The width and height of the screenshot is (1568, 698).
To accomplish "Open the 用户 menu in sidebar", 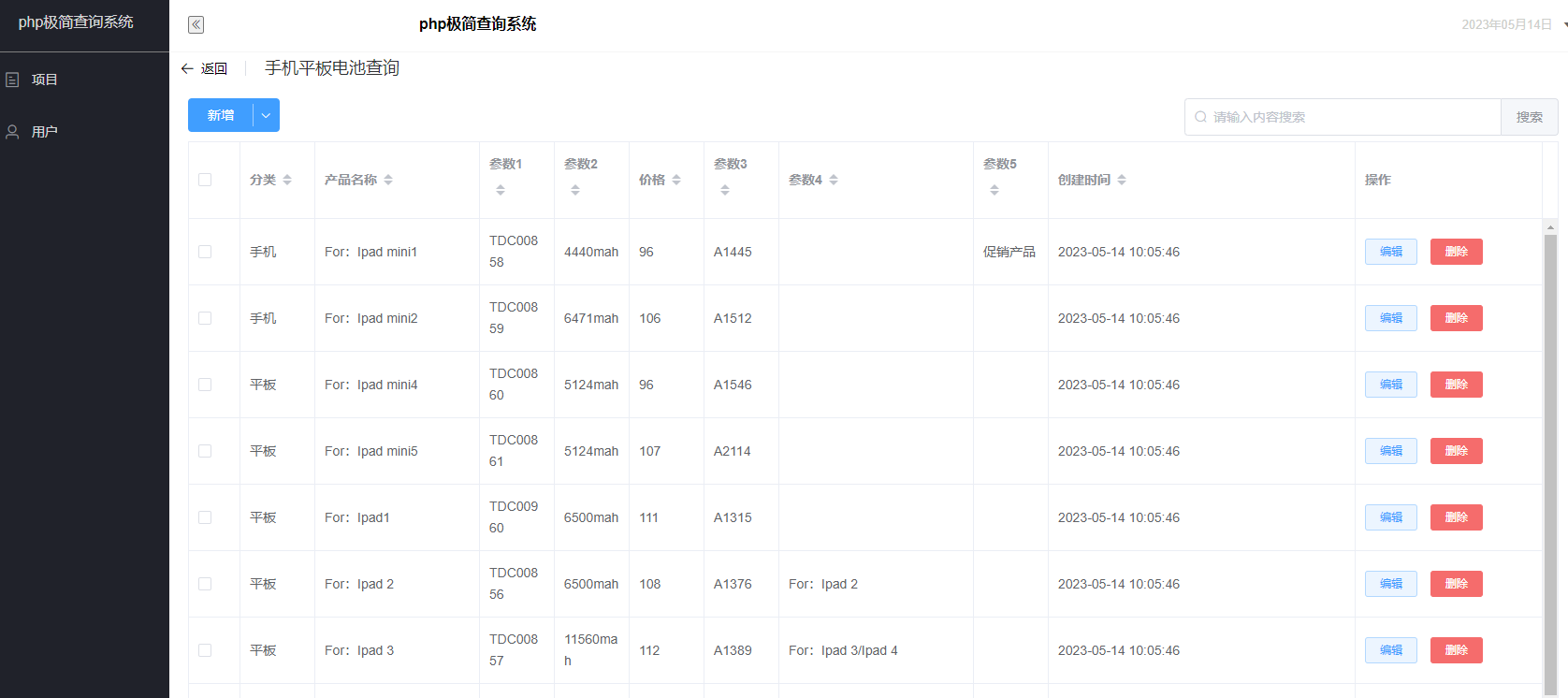I will [x=84, y=132].
